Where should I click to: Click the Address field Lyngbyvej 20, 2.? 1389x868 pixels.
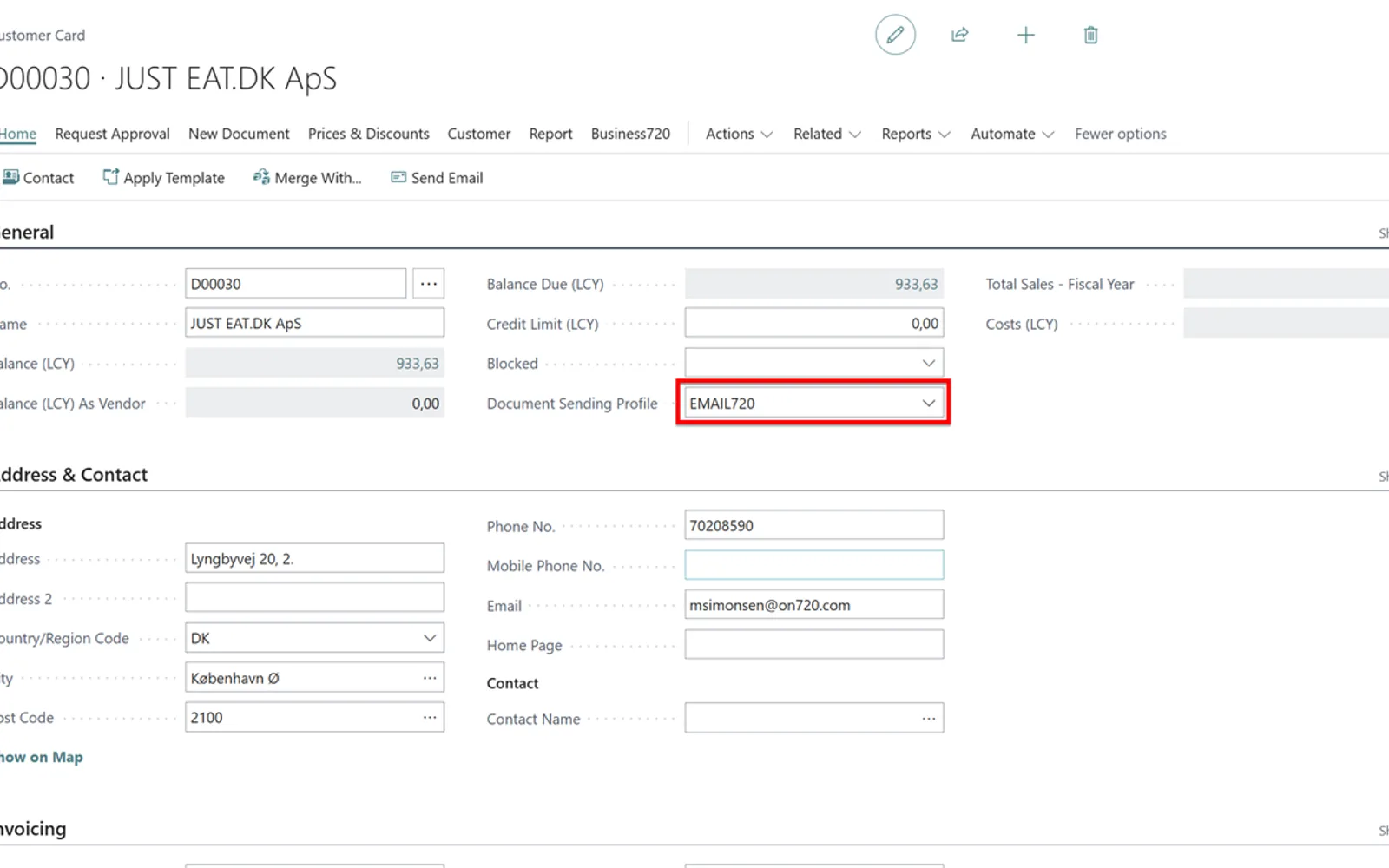(x=314, y=558)
